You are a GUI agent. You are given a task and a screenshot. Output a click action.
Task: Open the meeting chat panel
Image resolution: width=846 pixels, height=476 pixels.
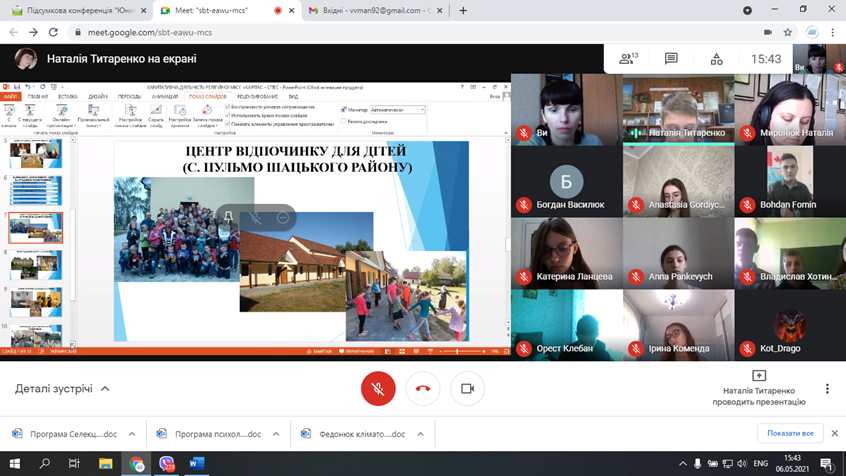point(671,59)
